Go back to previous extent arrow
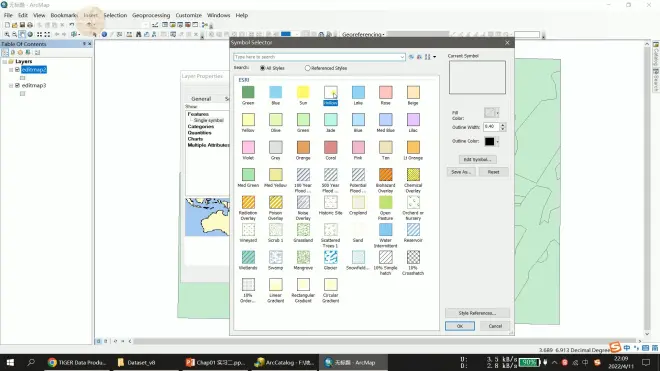660x371 pixels. click(x=57, y=35)
